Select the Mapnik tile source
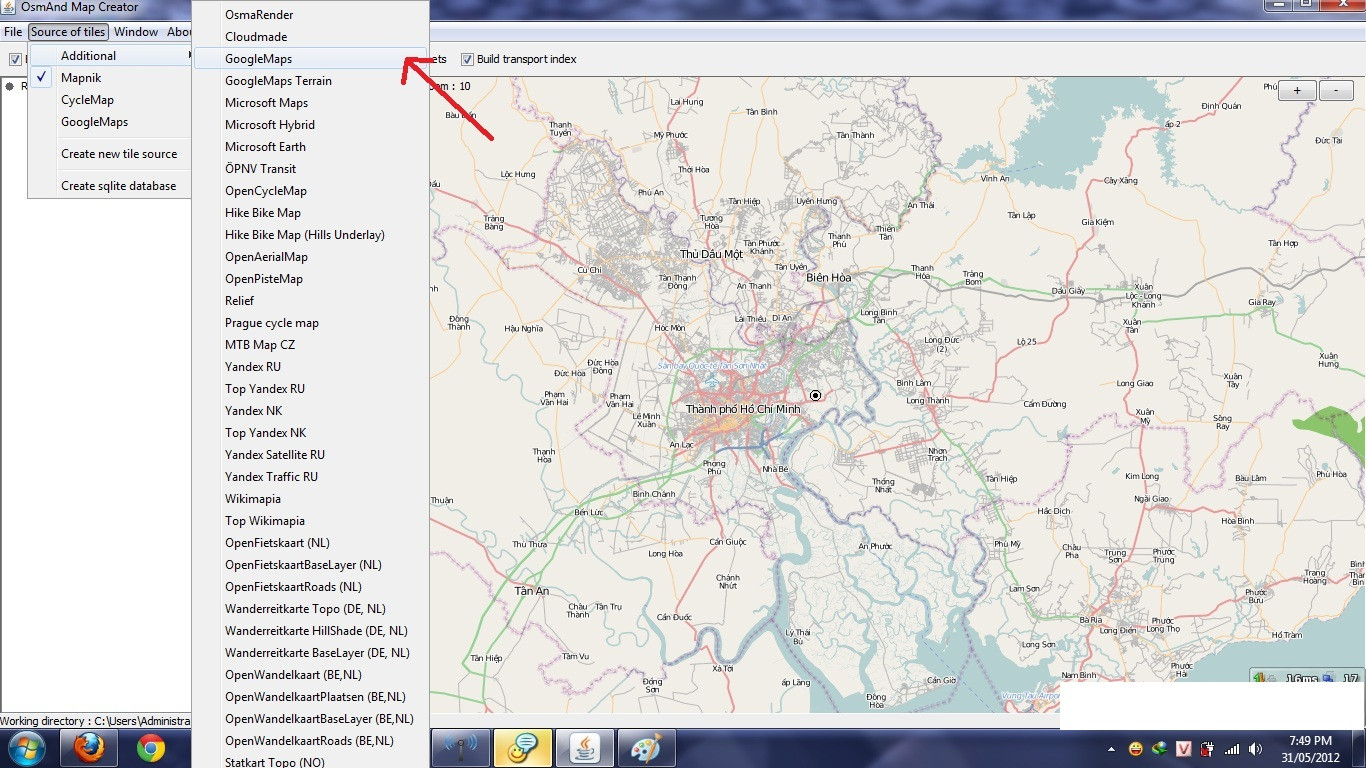Image resolution: width=1366 pixels, height=768 pixels. 110,78
